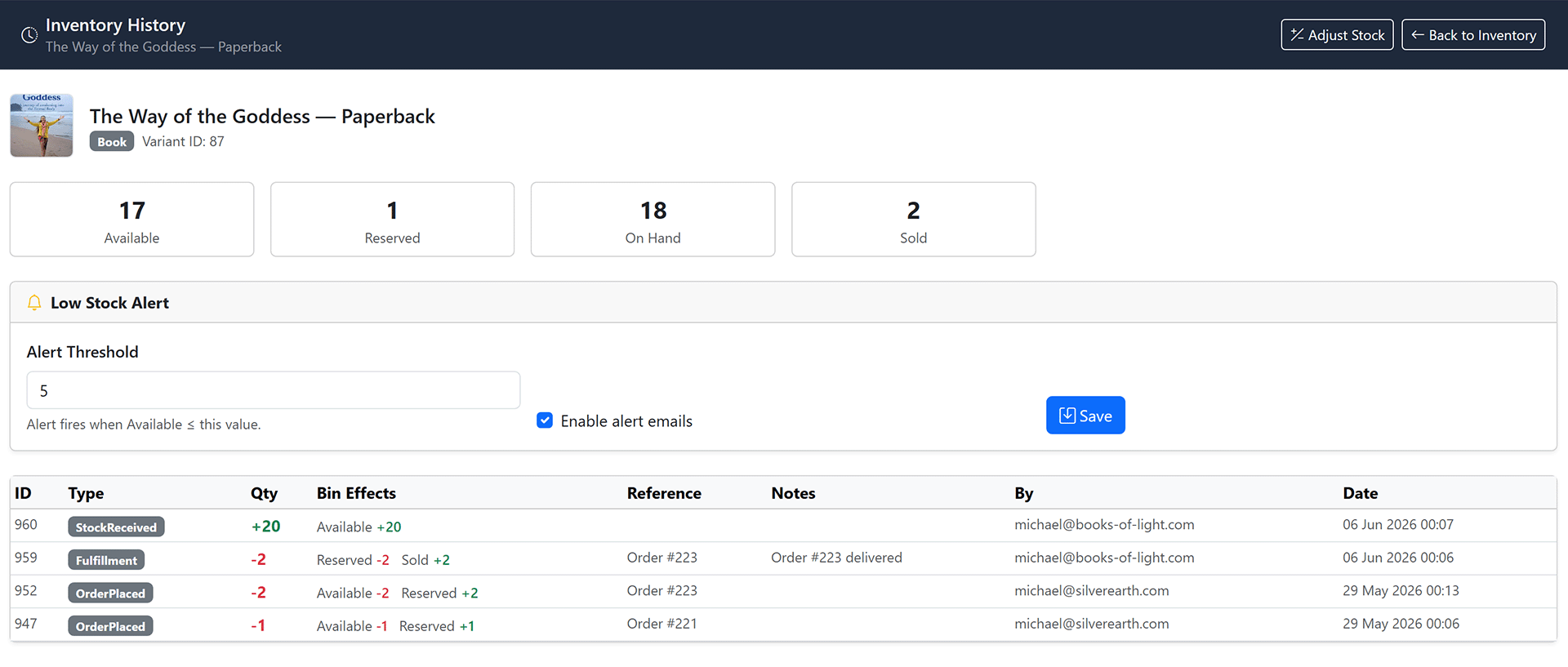The height and width of the screenshot is (667, 1568).
Task: Open the Adjust Stock dialog
Action: point(1337,35)
